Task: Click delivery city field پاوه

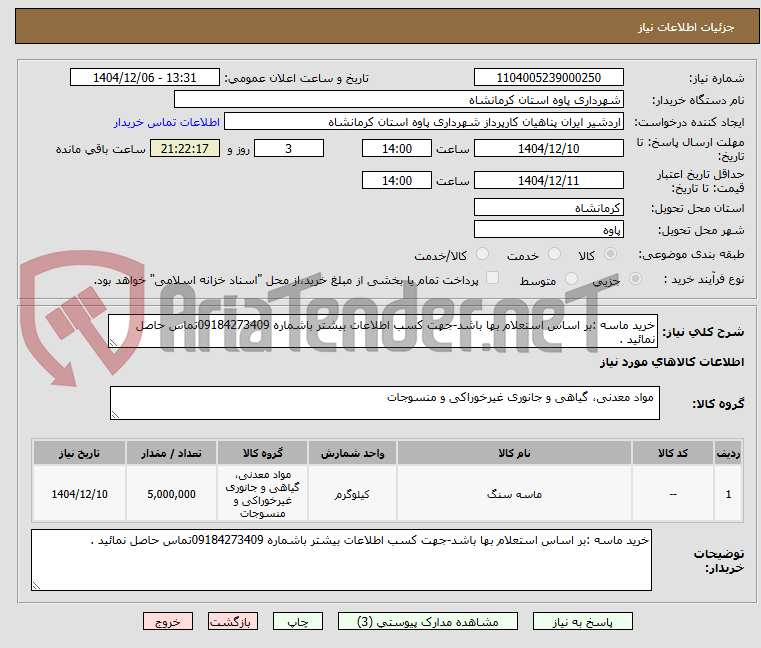Action: point(548,229)
